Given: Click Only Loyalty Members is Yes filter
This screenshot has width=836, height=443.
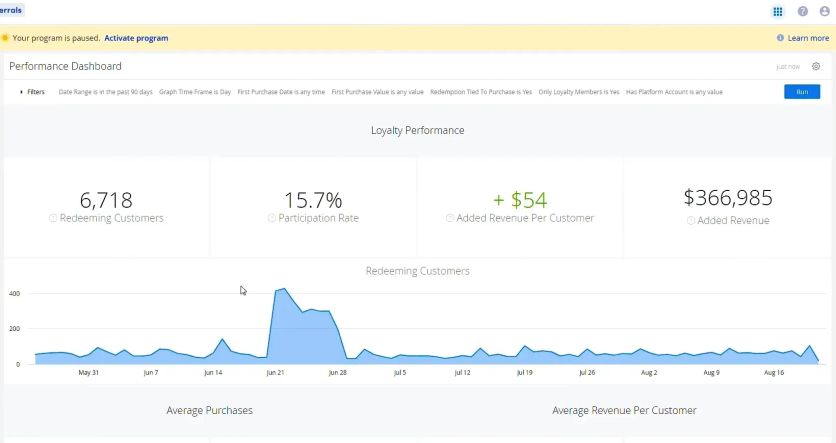Looking at the screenshot, I should pos(579,92).
